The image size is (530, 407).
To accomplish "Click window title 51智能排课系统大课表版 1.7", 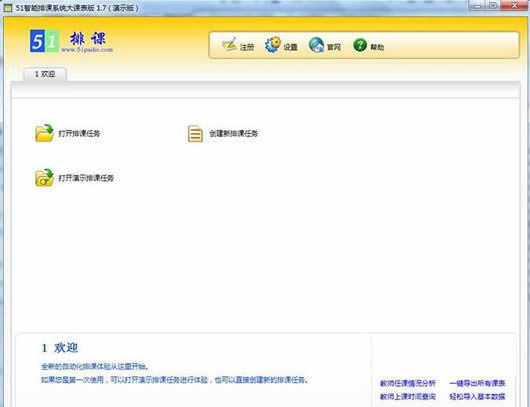I will tap(77, 7).
